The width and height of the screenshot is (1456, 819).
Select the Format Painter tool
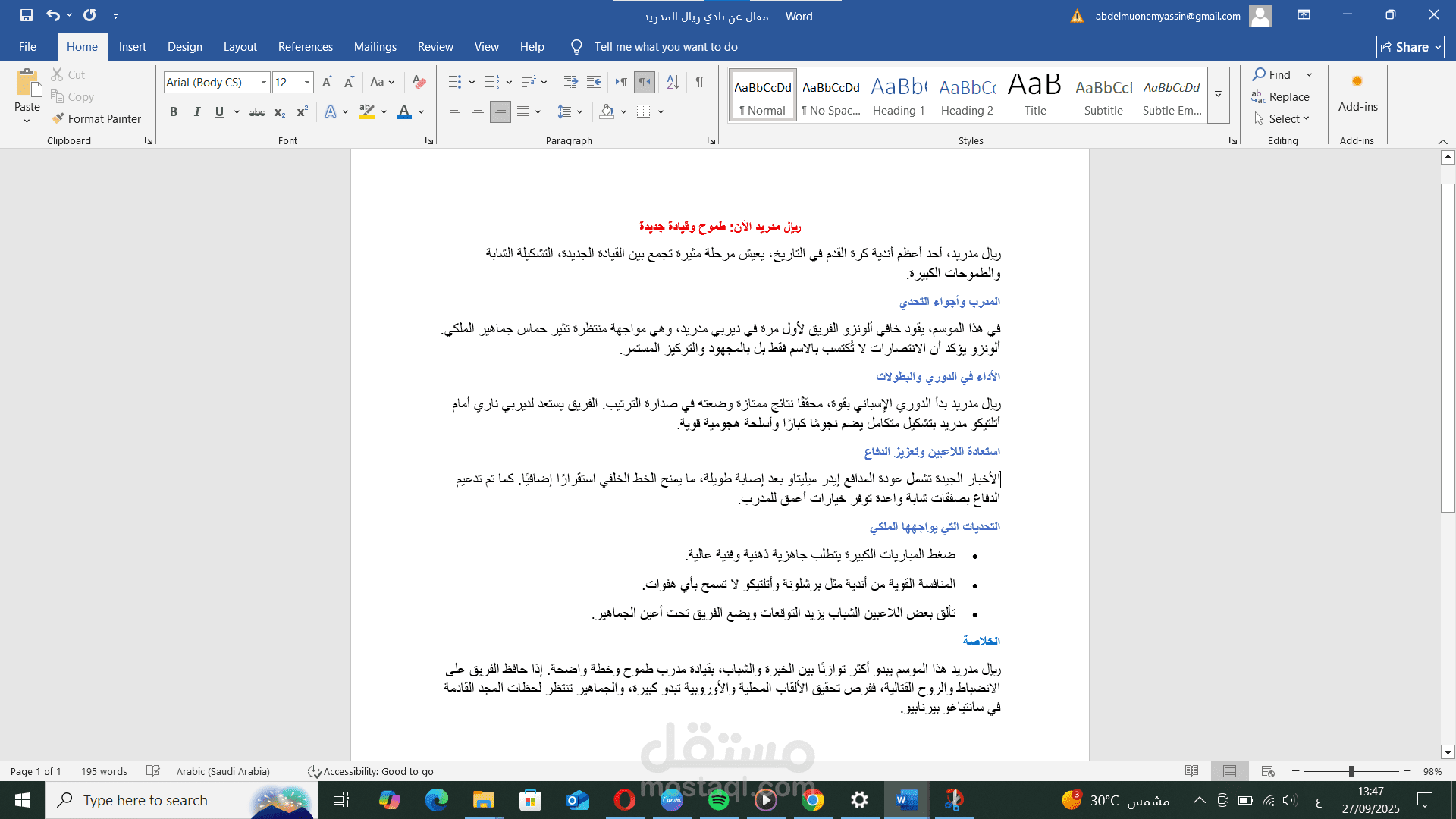tap(96, 118)
